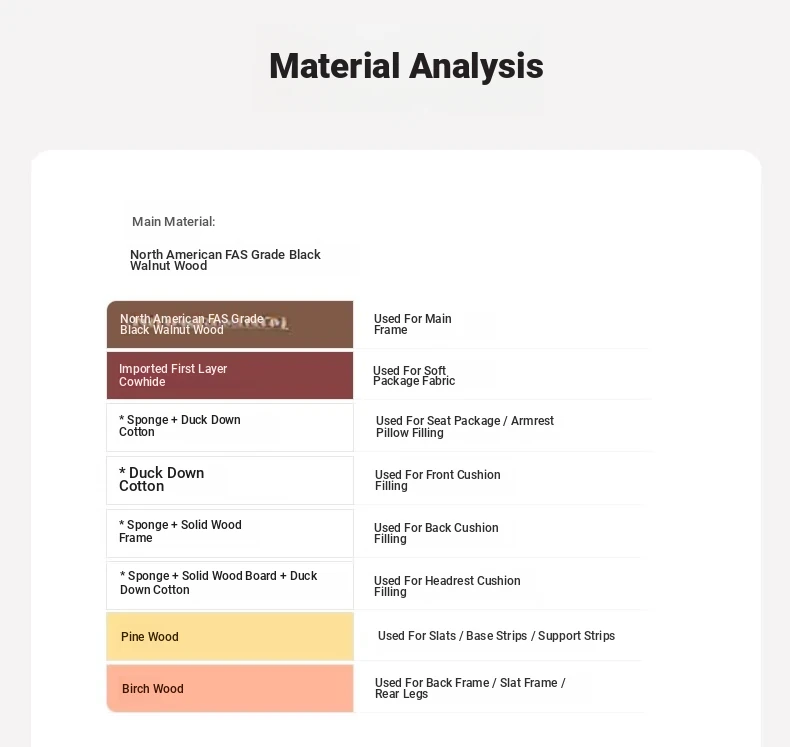Click Used For Front Cushion Filling text

pos(437,480)
